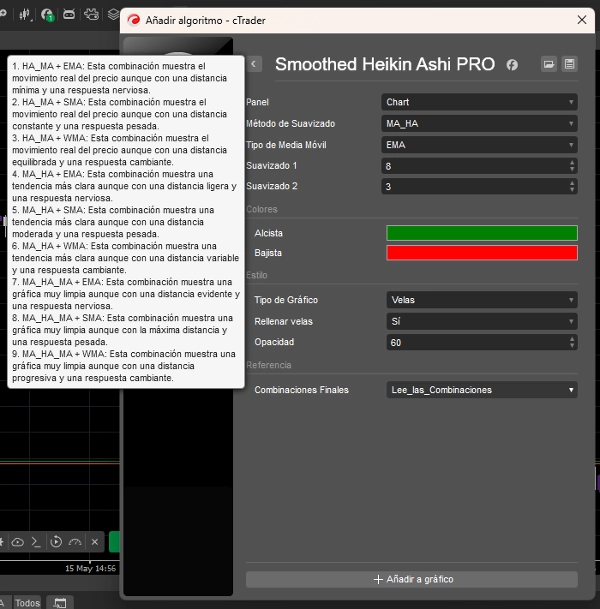Screen dimensions: 600x609
Task: Open the candlestick chart type icon
Action: click(24, 15)
